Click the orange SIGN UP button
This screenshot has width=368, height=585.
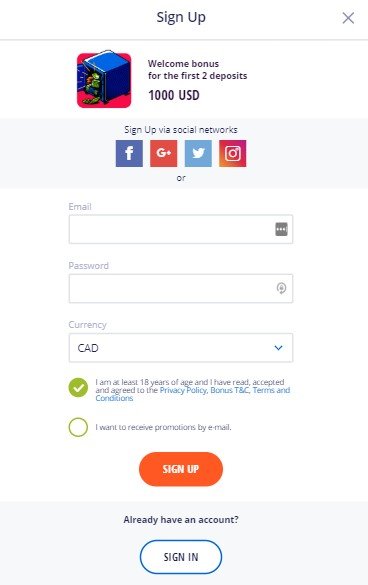pos(181,469)
